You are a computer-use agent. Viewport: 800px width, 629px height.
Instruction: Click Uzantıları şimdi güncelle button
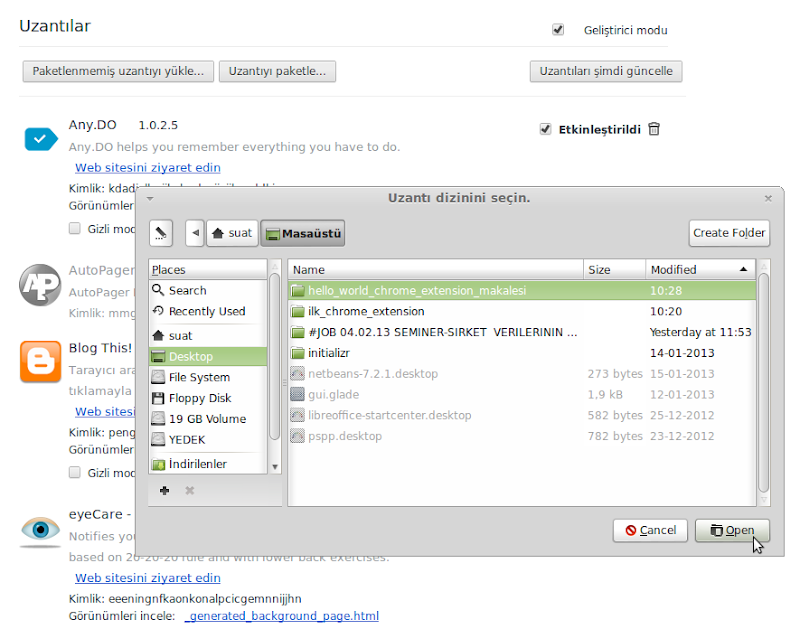pos(606,71)
